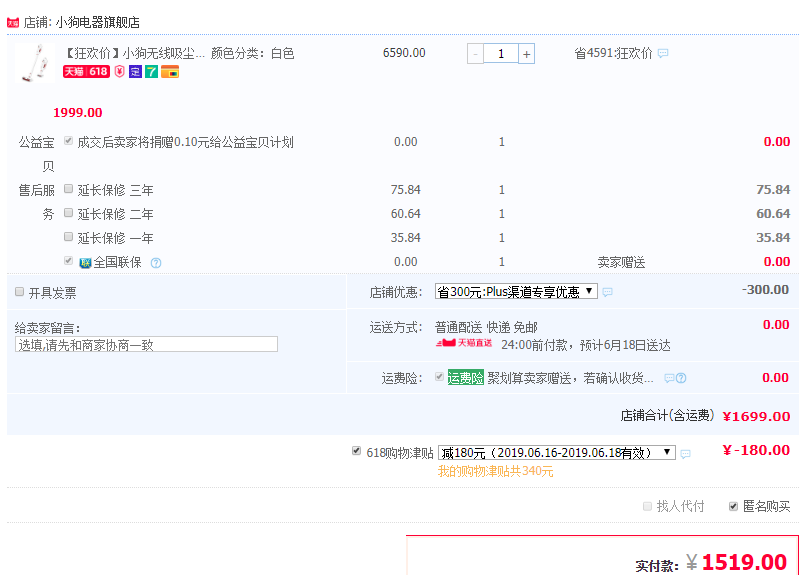Click the 6590.00 original price

coord(404,53)
